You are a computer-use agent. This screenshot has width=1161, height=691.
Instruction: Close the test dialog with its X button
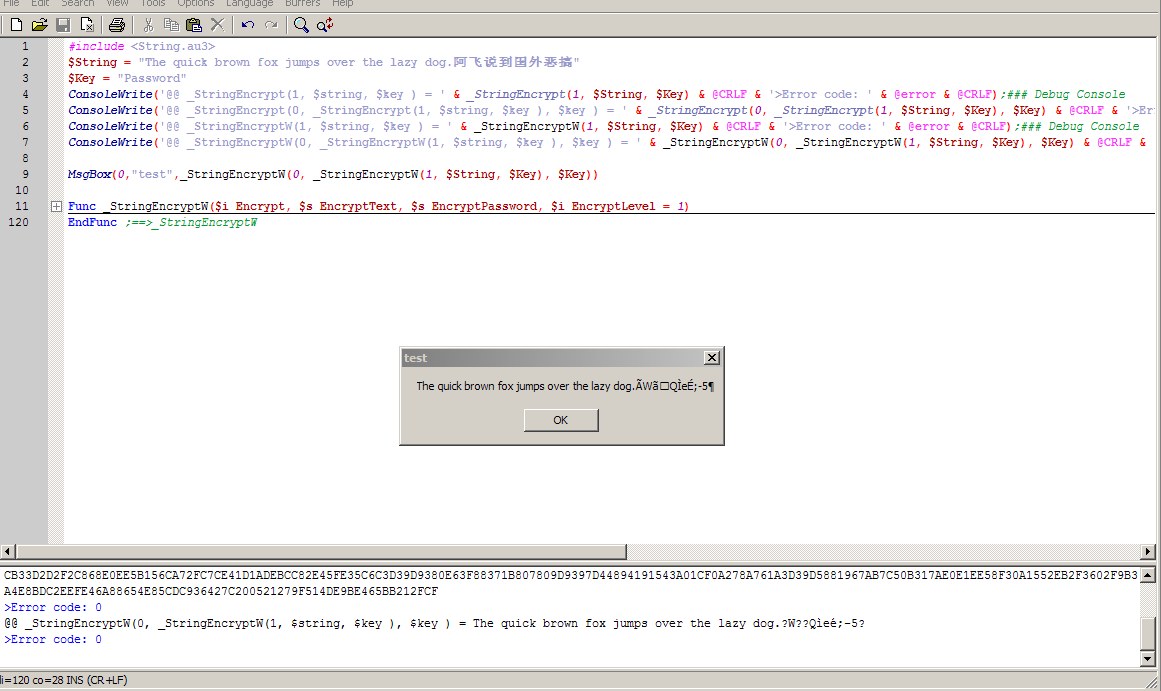pos(712,358)
